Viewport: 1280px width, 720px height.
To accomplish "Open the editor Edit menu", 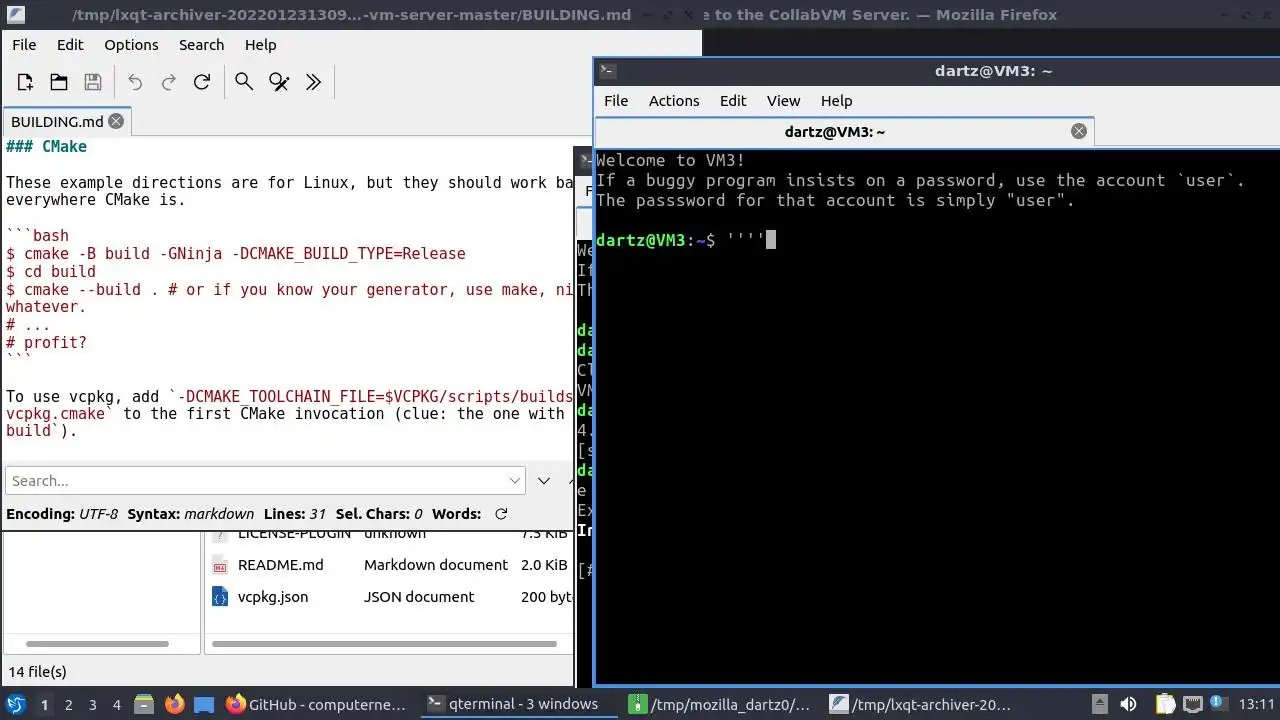I will click(70, 45).
